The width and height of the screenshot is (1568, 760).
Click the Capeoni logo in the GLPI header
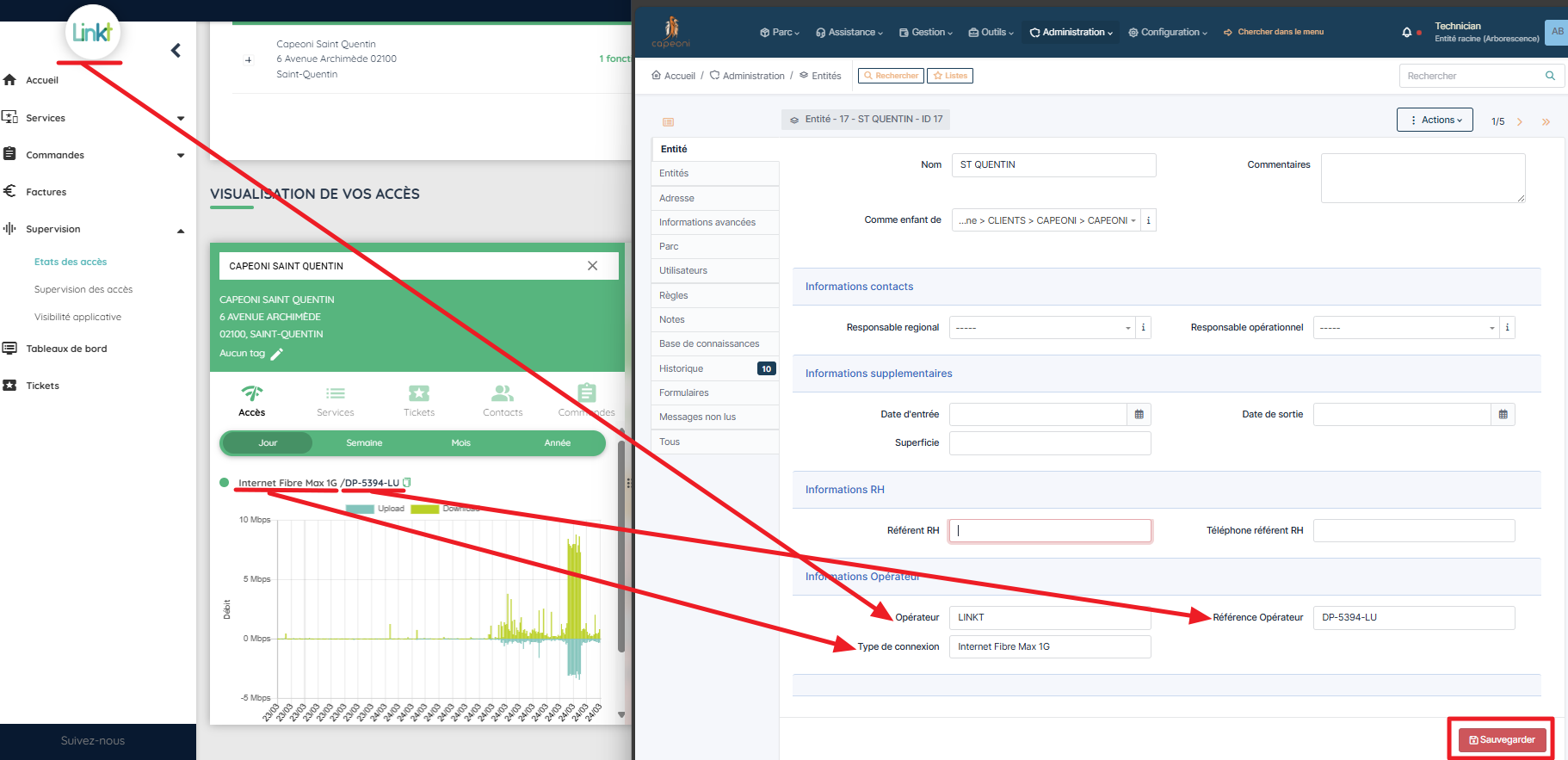click(x=670, y=32)
